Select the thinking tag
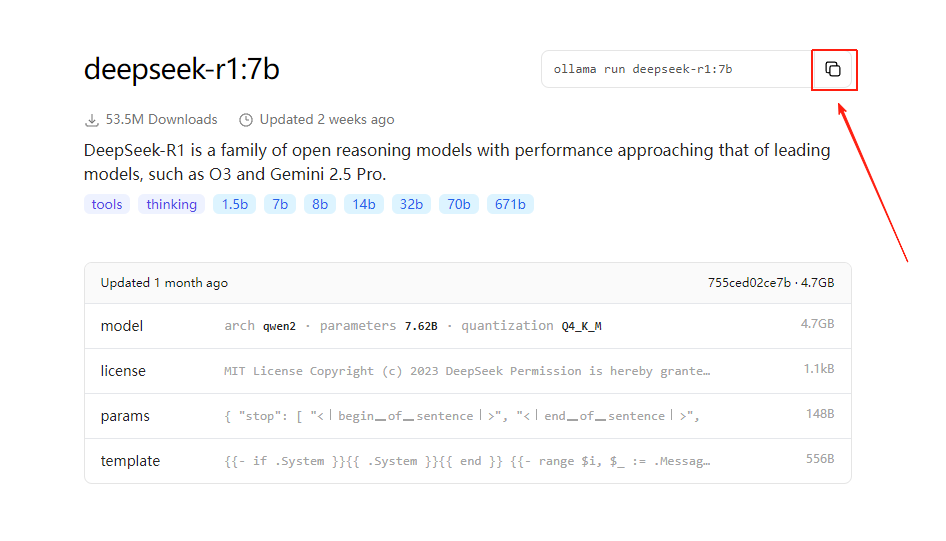This screenshot has width=946, height=541. (x=171, y=204)
